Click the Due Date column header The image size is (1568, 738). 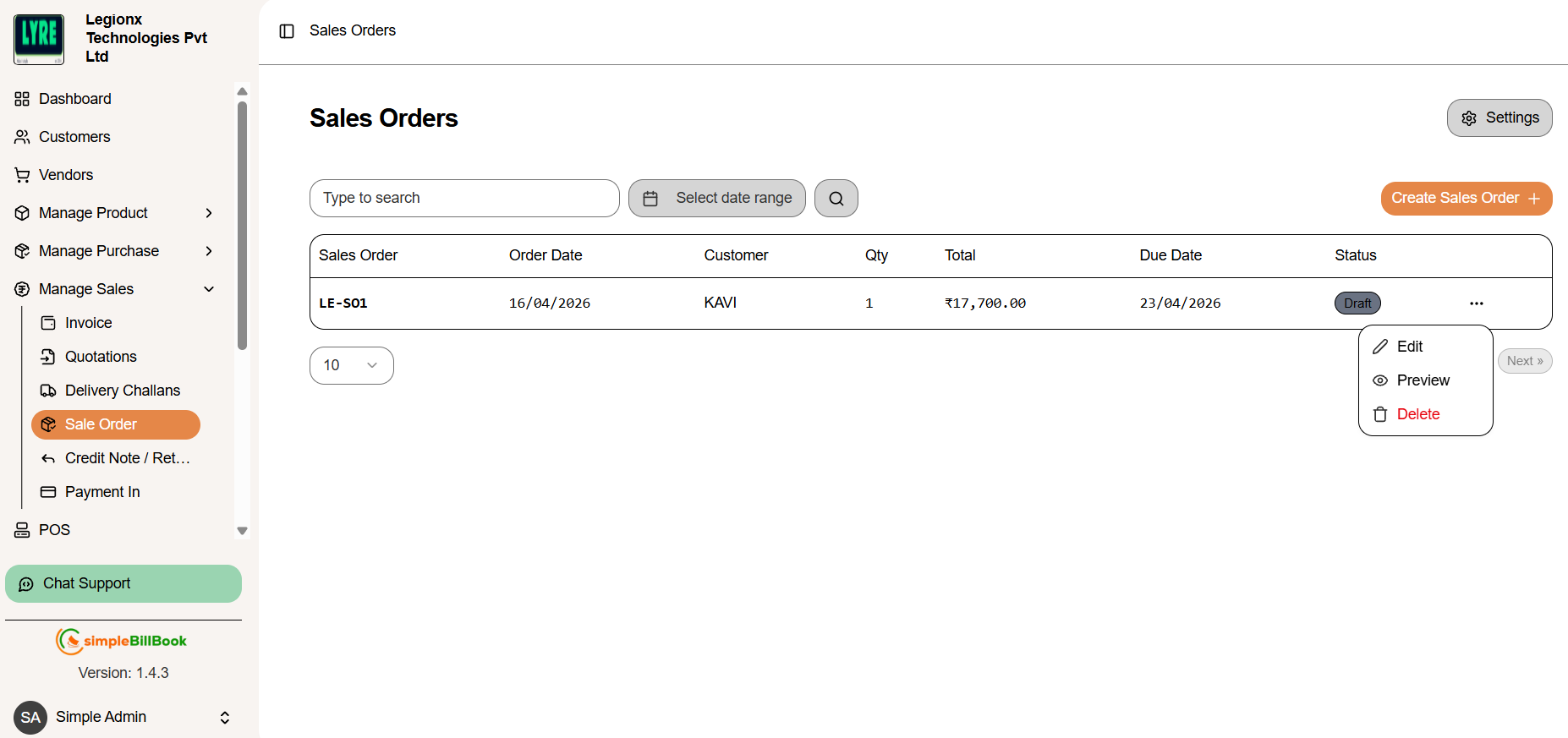tap(1171, 255)
